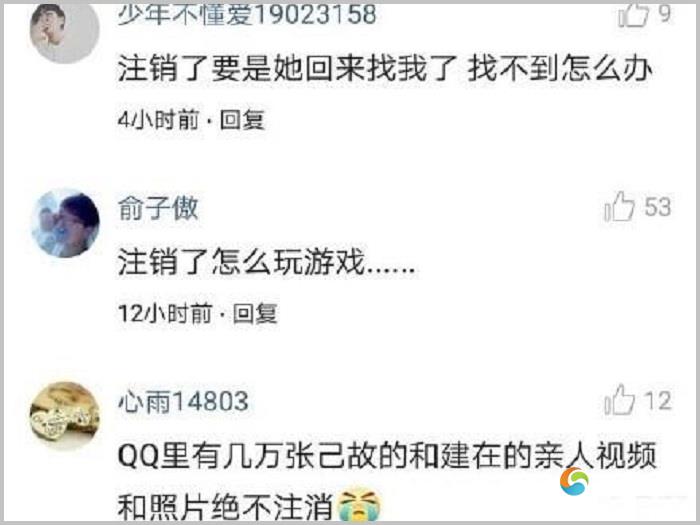This screenshot has height=525, width=700.
Task: Click the like count 9
Action: click(665, 14)
